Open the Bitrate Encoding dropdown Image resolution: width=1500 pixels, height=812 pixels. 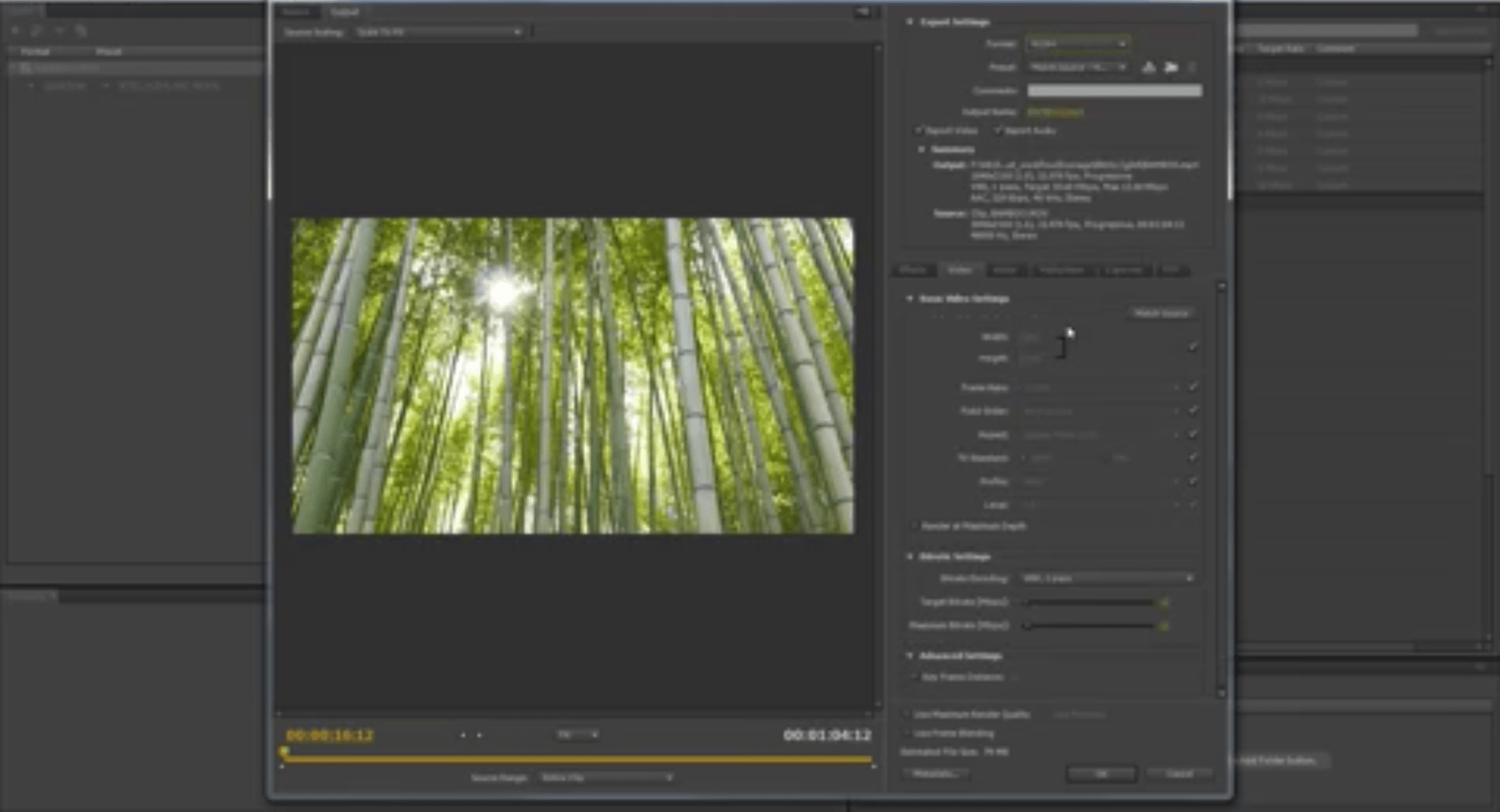1108,578
